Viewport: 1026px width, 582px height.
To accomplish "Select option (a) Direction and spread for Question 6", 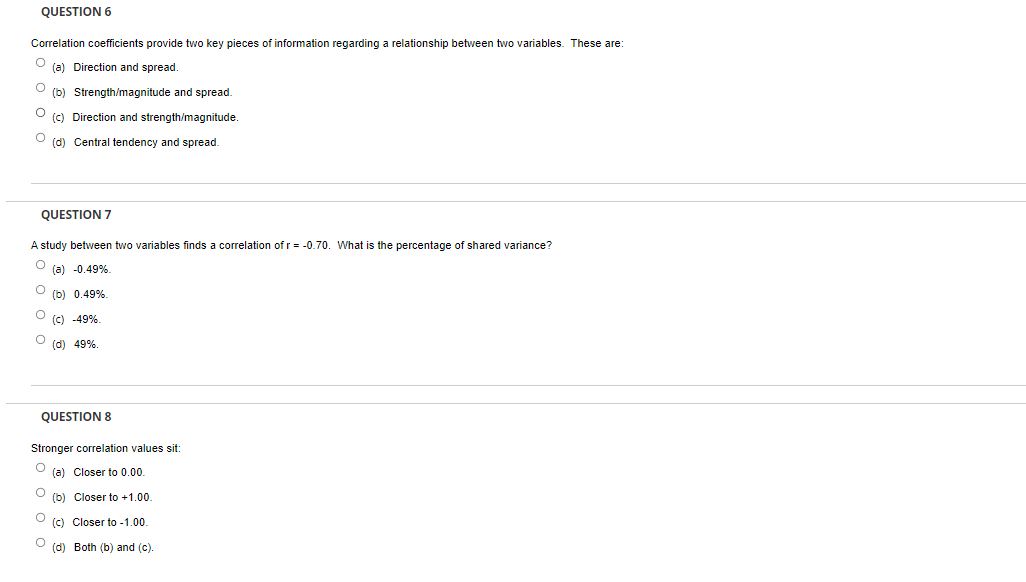I will click(39, 62).
